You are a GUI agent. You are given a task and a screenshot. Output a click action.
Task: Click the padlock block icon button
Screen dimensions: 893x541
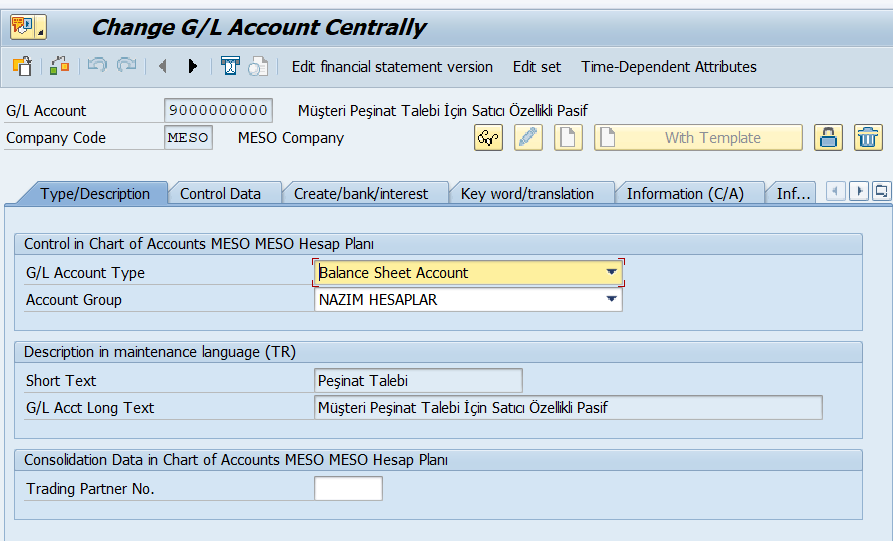[x=828, y=137]
